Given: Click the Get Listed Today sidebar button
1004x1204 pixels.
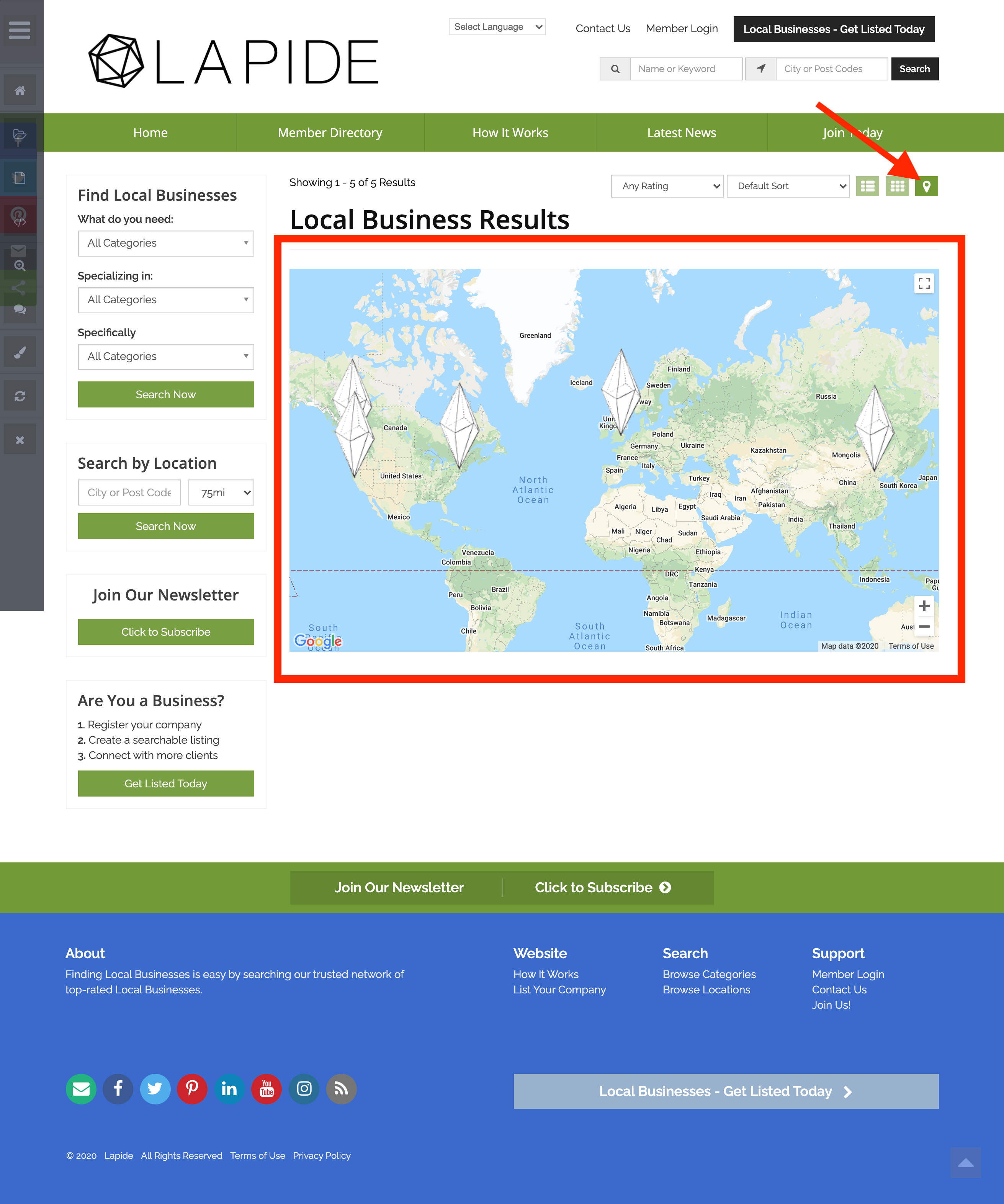Looking at the screenshot, I should click(166, 783).
